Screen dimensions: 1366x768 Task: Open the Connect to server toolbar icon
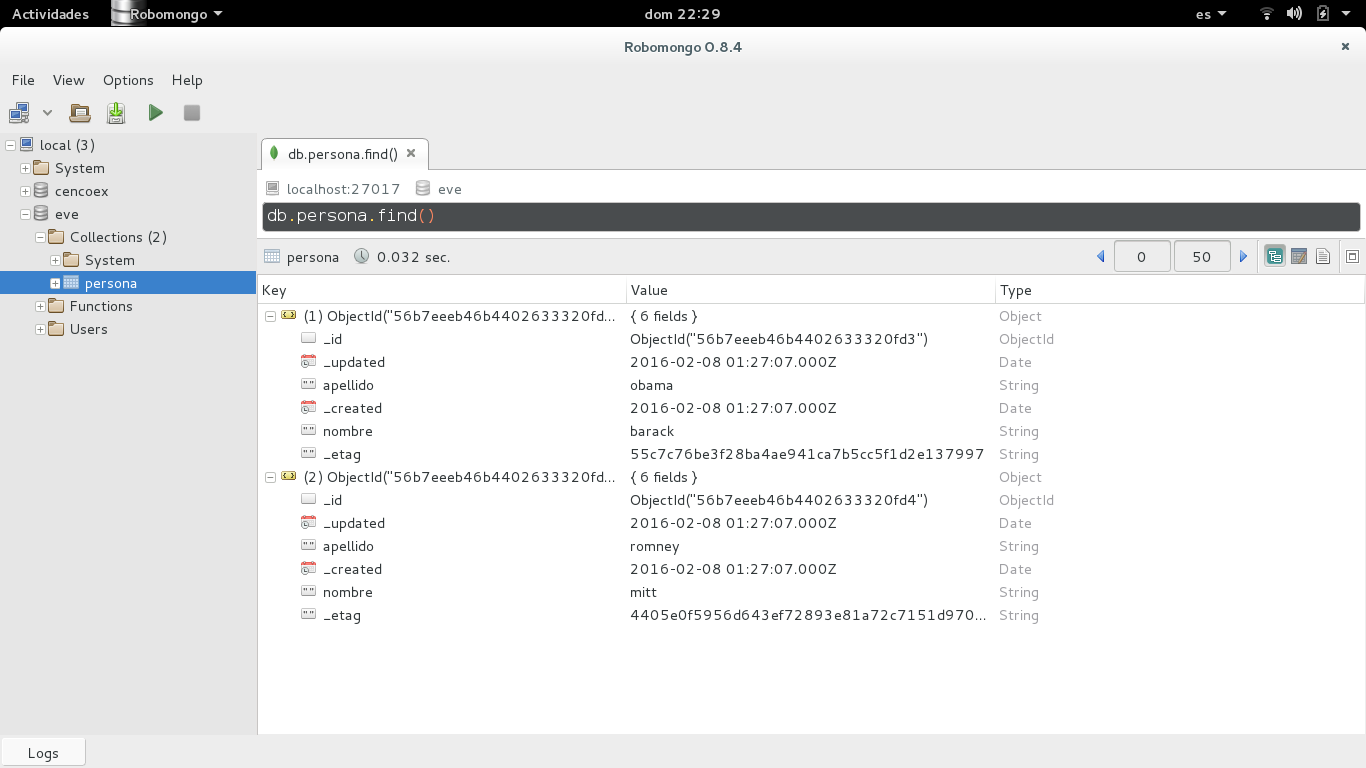pyautogui.click(x=19, y=113)
